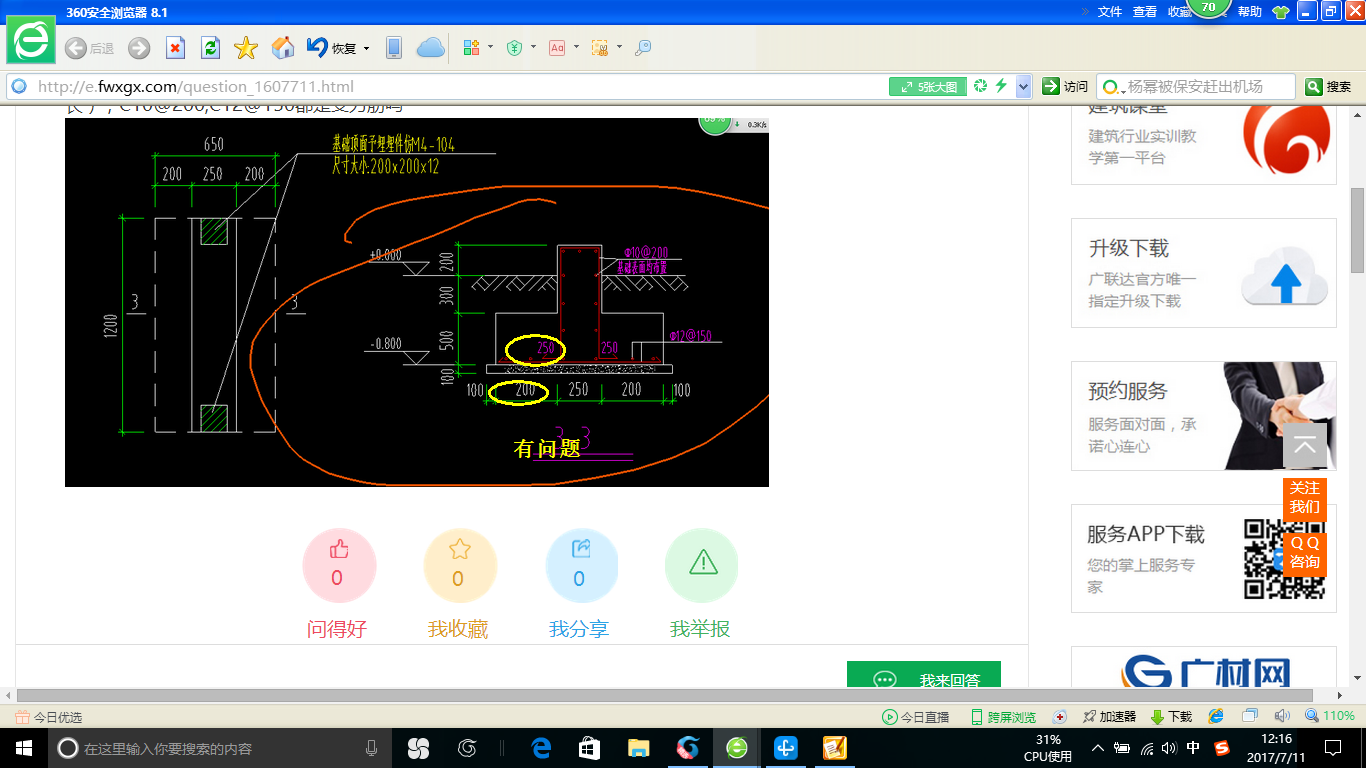Open 下载 downloads in the status bar
The image size is (1366, 768).
(x=1171, y=717)
